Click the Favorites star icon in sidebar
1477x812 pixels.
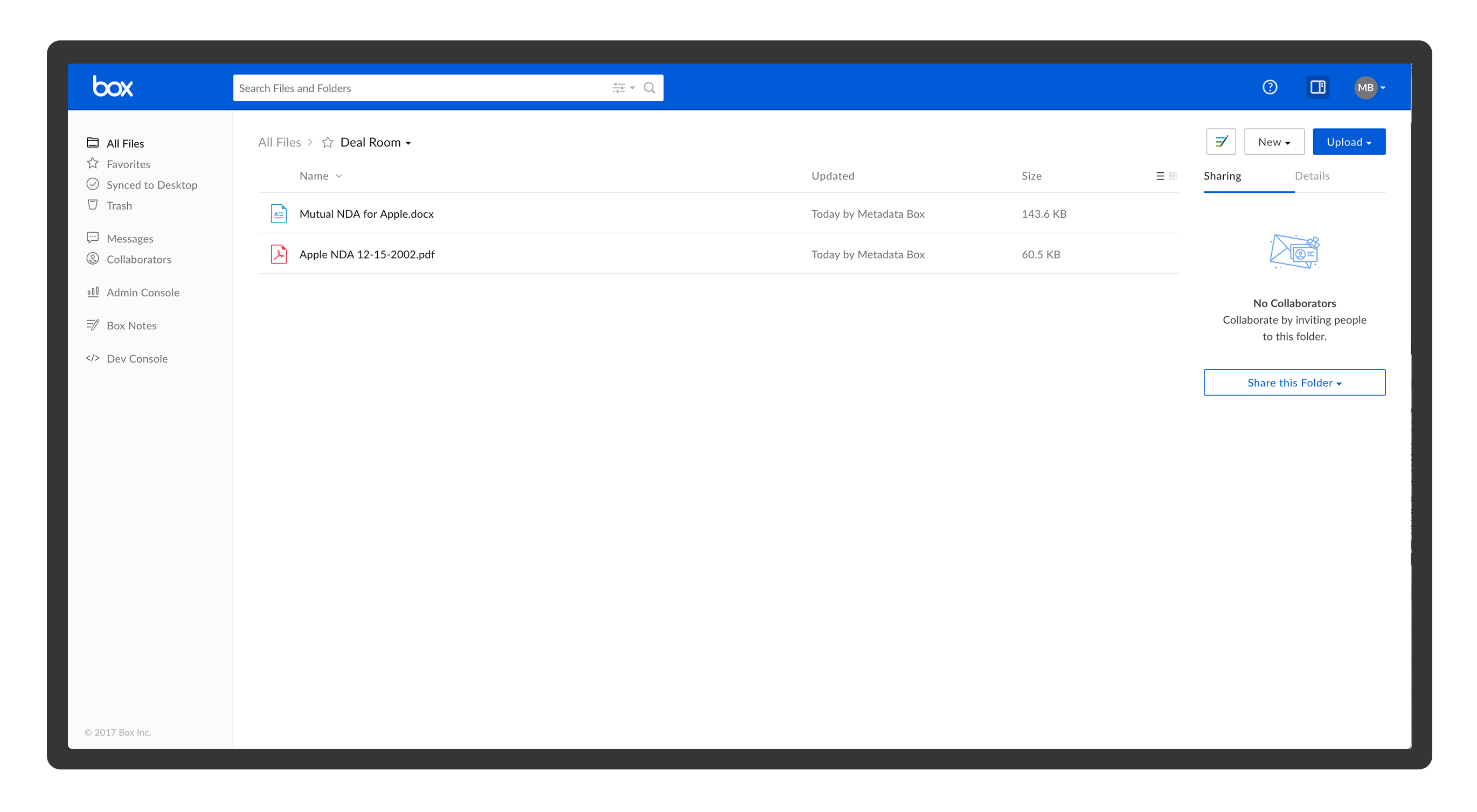coord(92,163)
